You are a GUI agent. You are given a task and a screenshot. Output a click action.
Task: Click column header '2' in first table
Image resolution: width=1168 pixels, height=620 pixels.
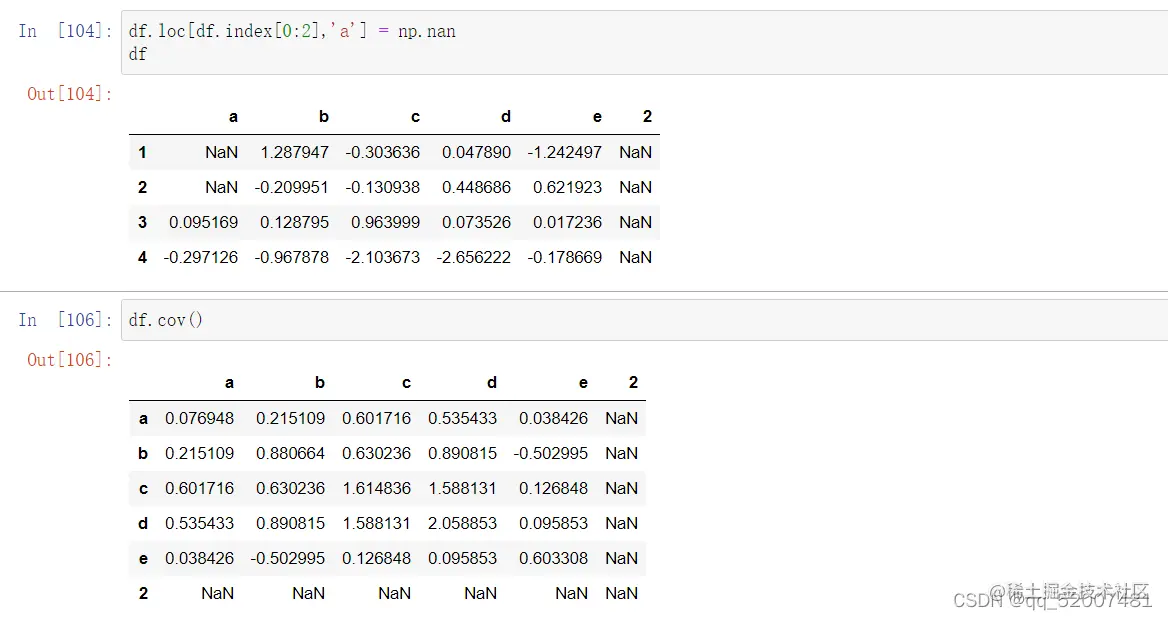click(x=647, y=117)
